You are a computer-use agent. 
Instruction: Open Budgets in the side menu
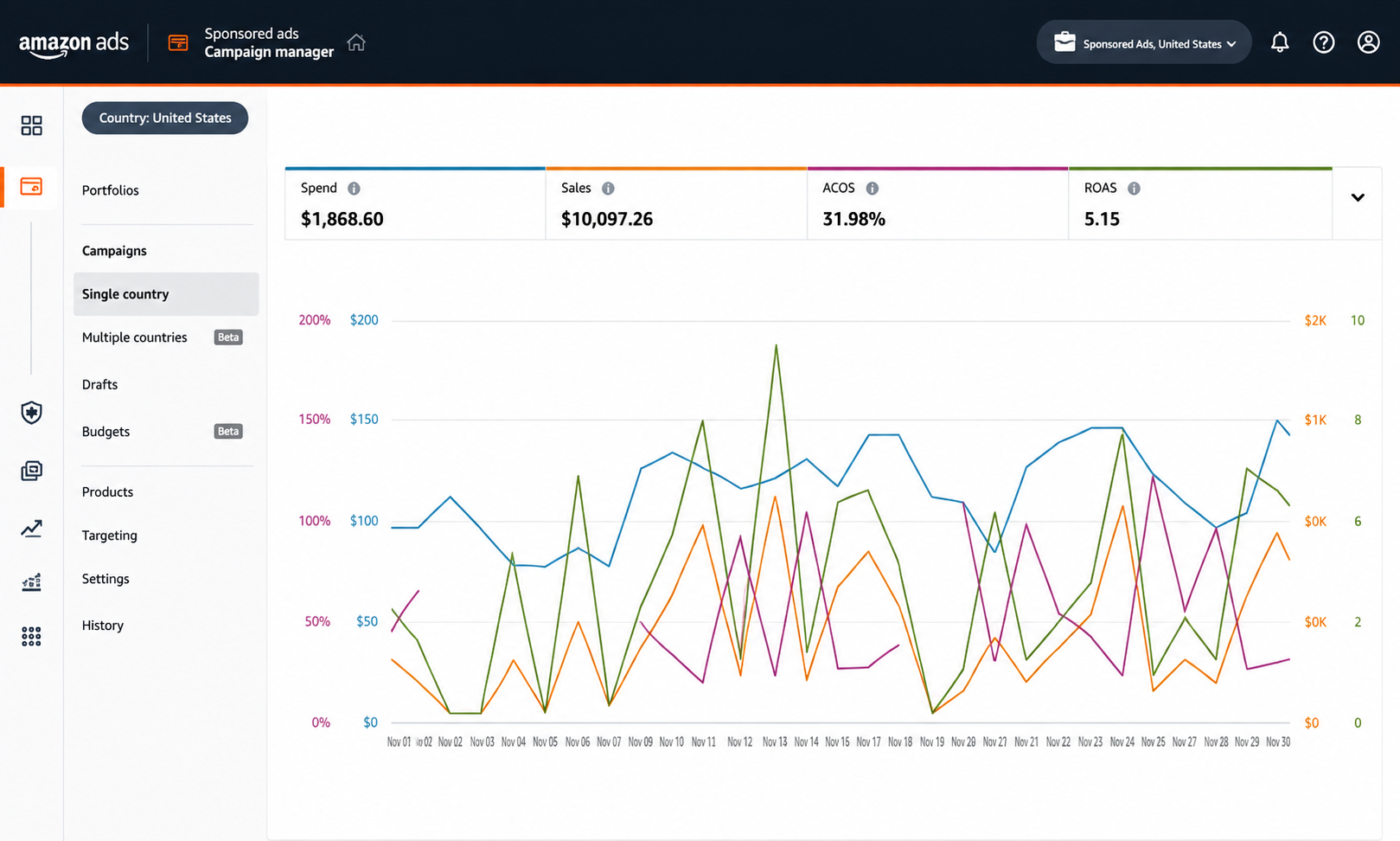105,432
